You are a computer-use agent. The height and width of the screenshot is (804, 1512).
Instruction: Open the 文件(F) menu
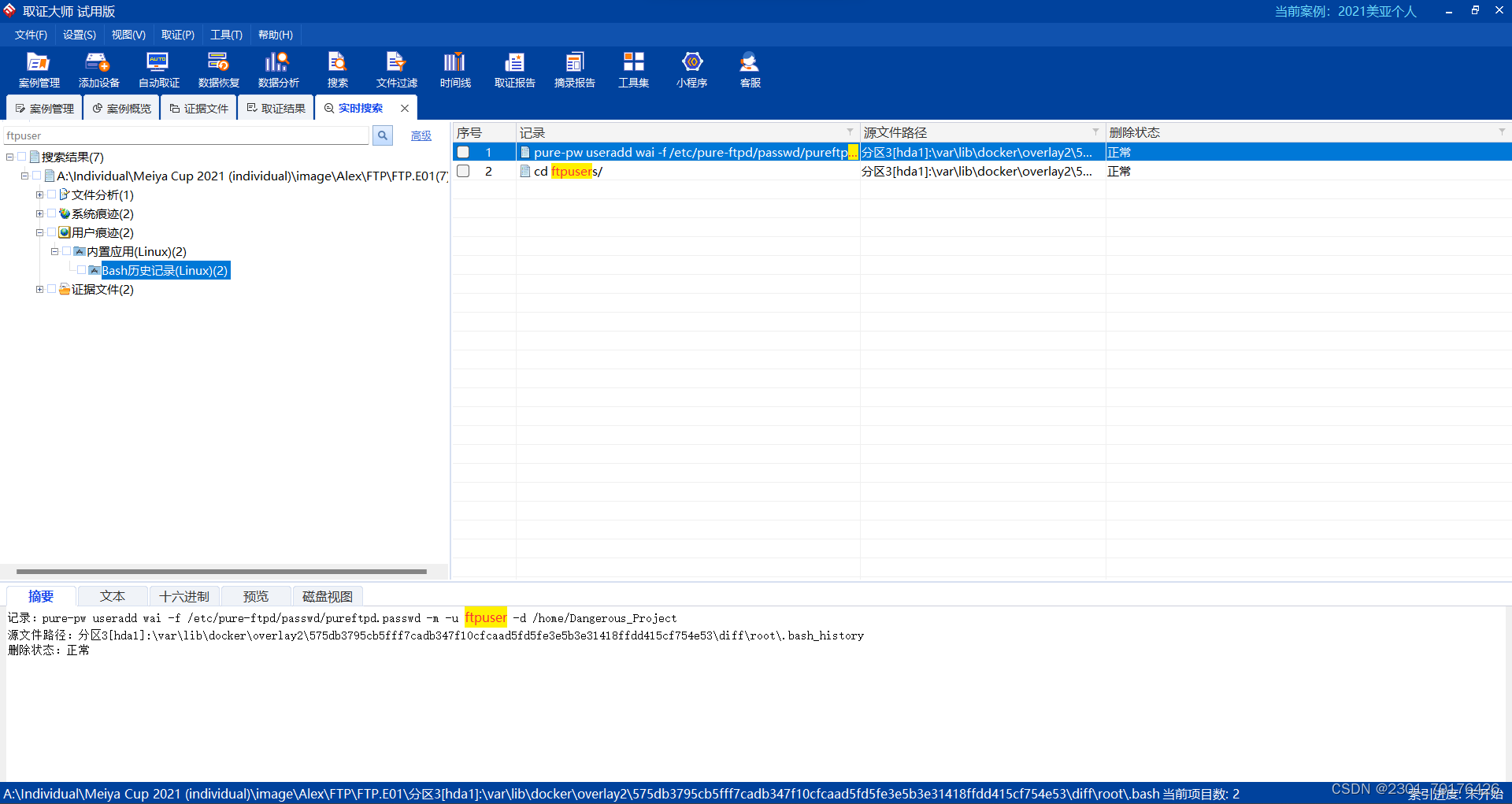pyautogui.click(x=31, y=35)
